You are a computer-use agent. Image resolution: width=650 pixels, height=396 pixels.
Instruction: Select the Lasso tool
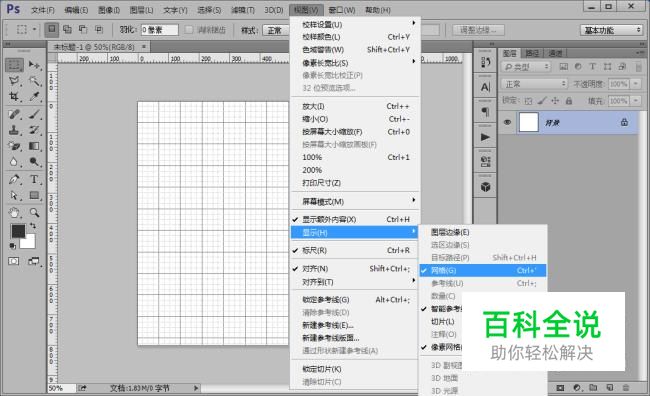[14, 81]
